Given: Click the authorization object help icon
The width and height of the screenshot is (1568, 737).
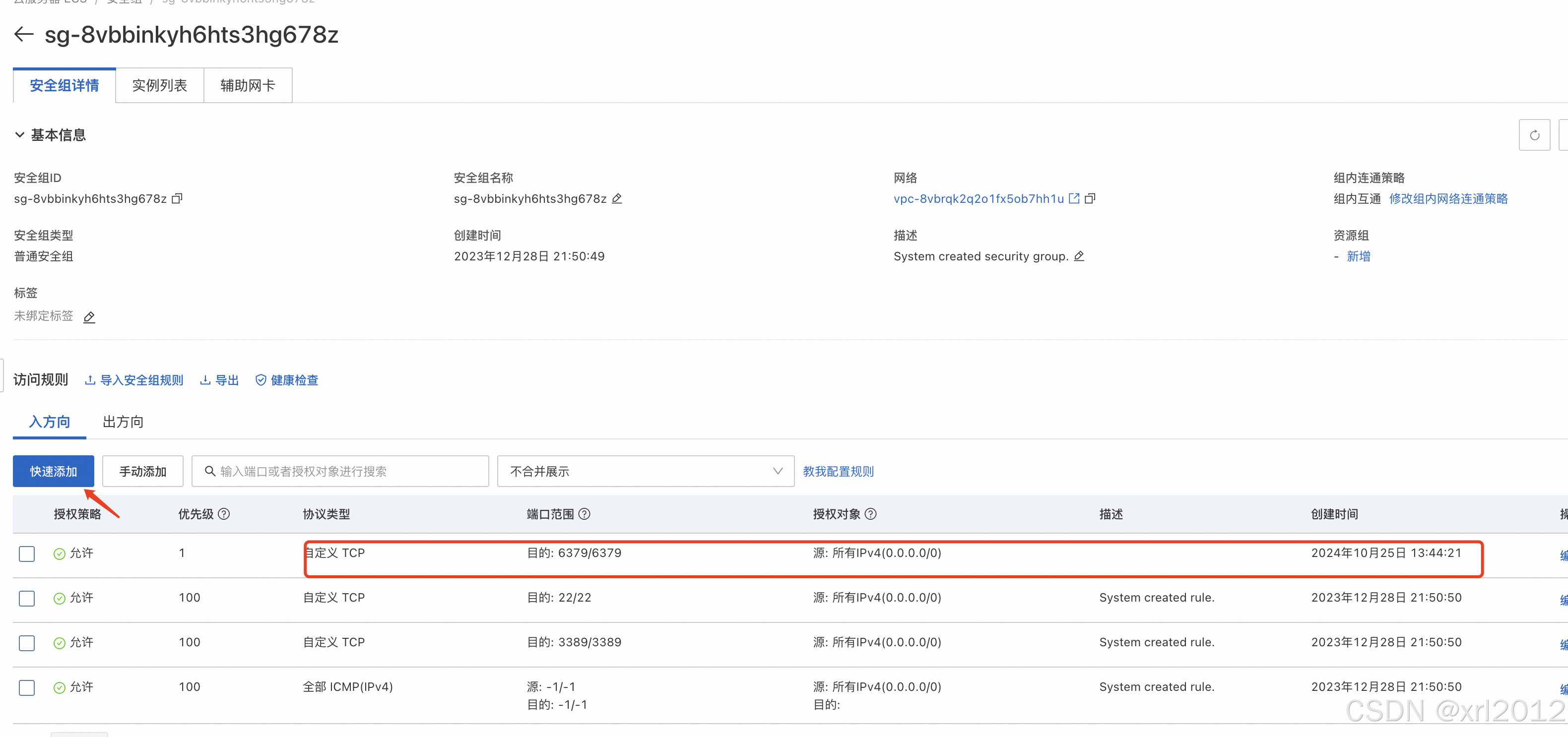Looking at the screenshot, I should (x=871, y=514).
